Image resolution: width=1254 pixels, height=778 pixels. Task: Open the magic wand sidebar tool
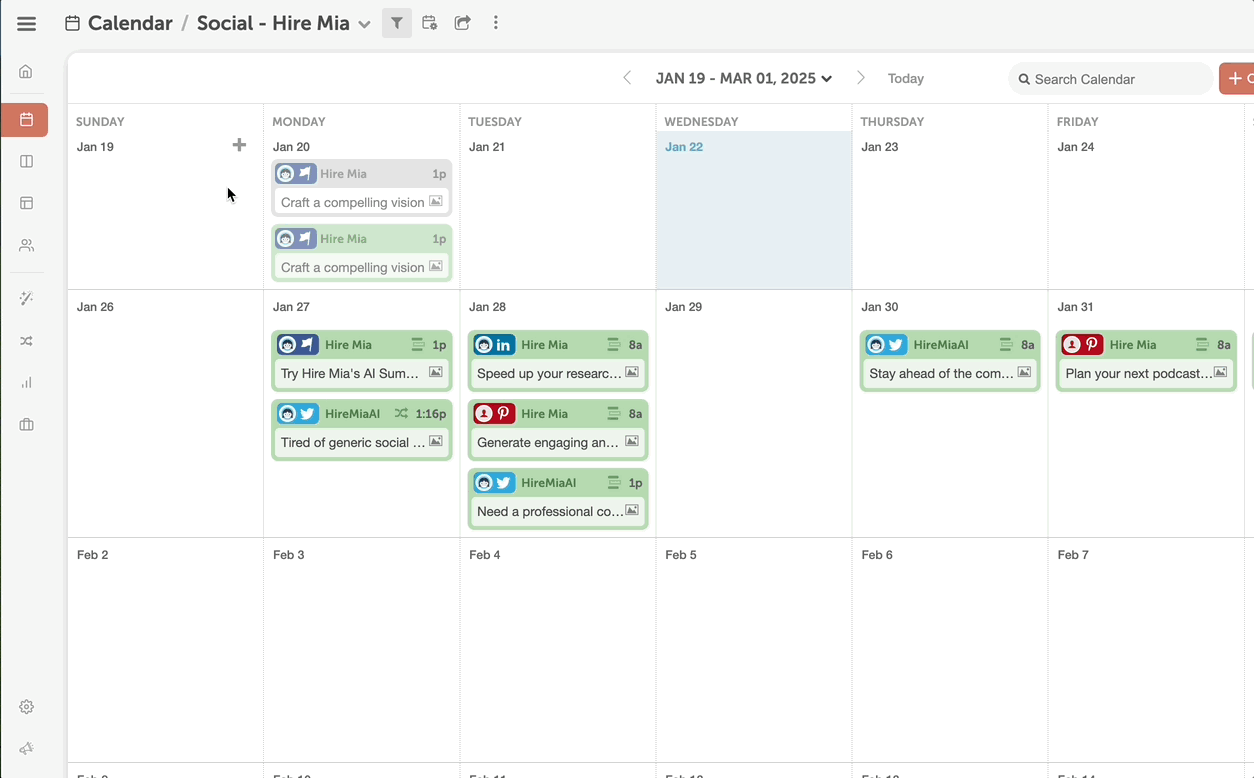(26, 298)
